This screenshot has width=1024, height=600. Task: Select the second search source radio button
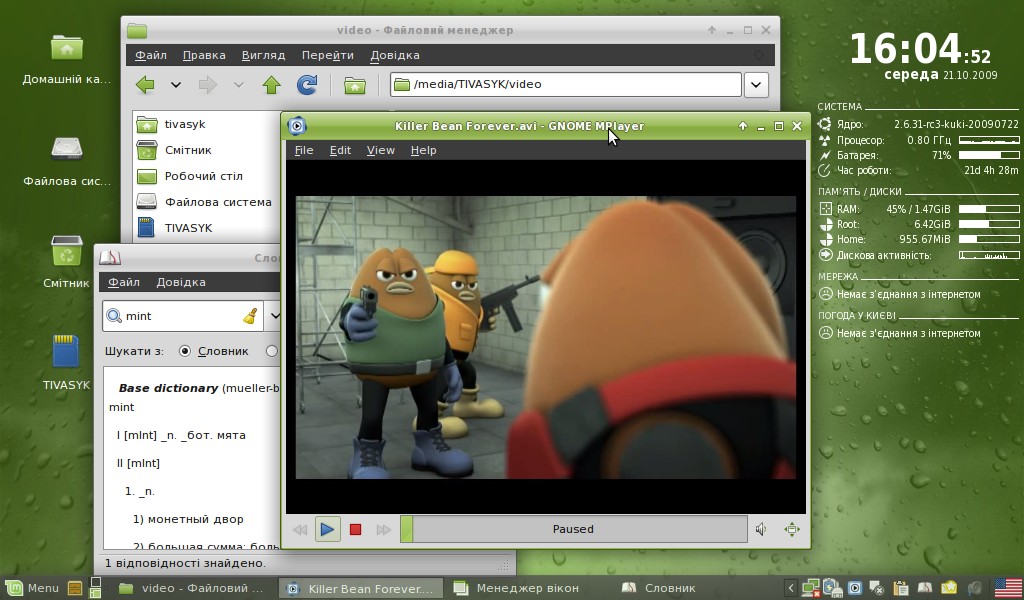(x=272, y=351)
